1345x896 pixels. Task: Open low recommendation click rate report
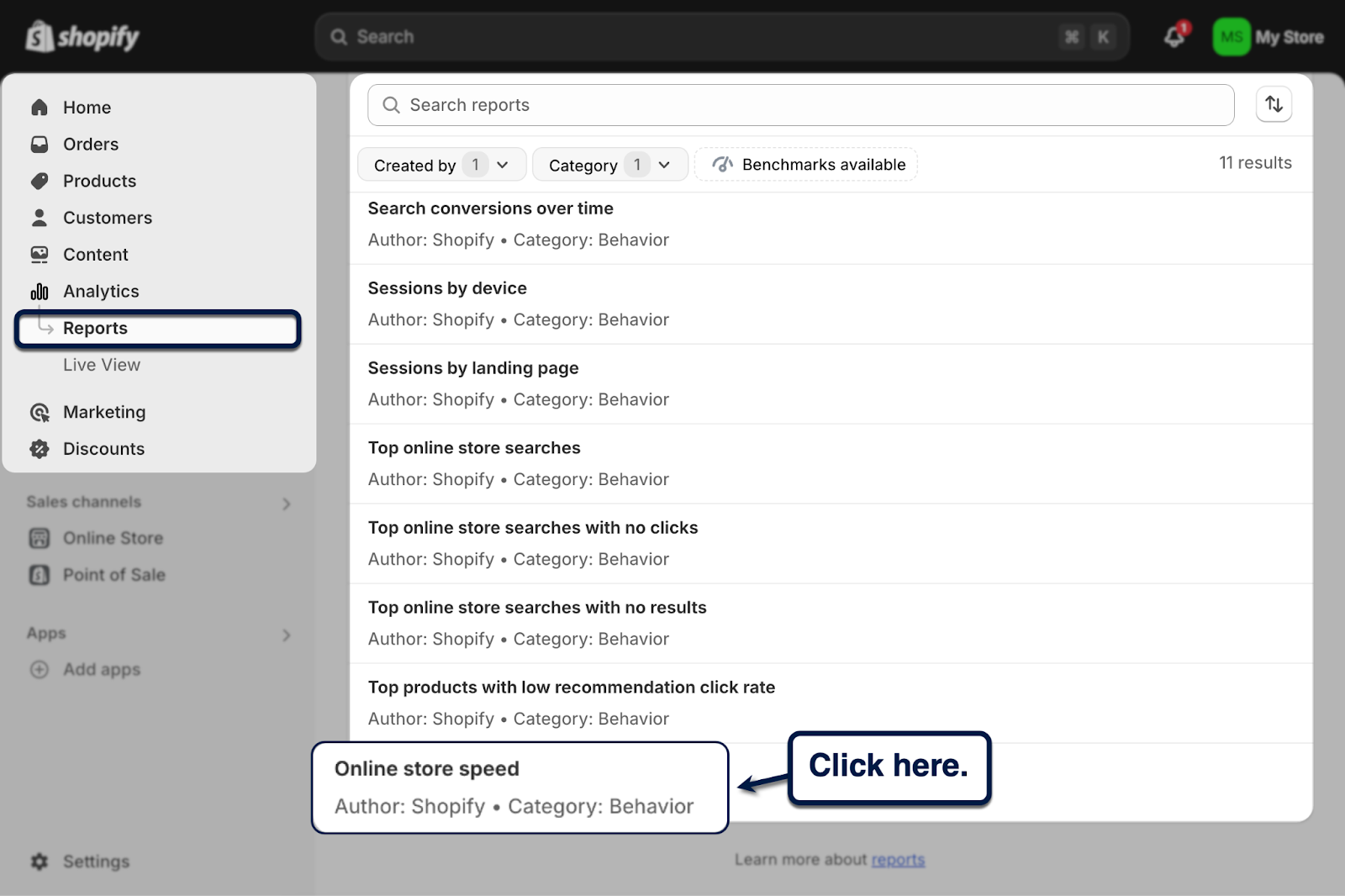pyautogui.click(x=831, y=704)
